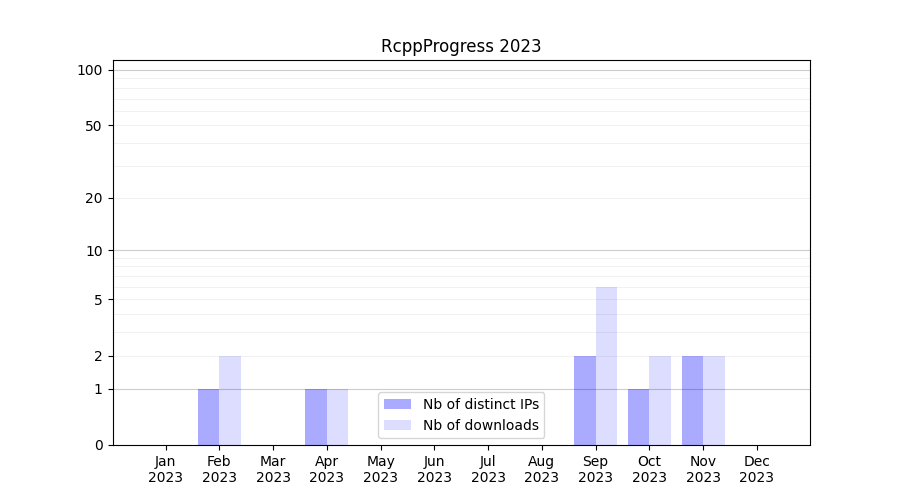Select the 'Nb of distinct IPs' legend label
The height and width of the screenshot is (500, 900).
click(x=480, y=404)
